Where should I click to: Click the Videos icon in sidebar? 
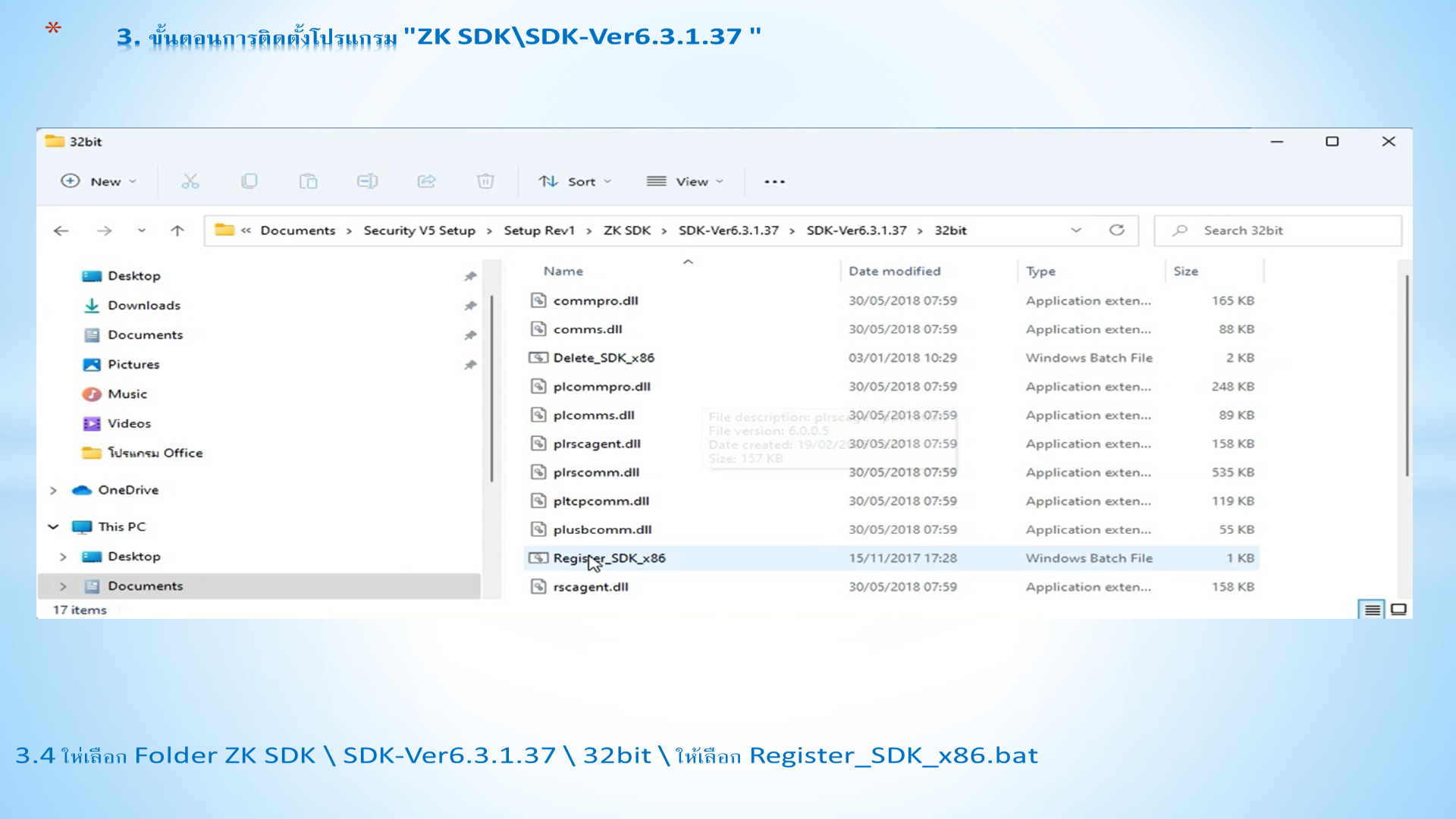[x=92, y=424]
